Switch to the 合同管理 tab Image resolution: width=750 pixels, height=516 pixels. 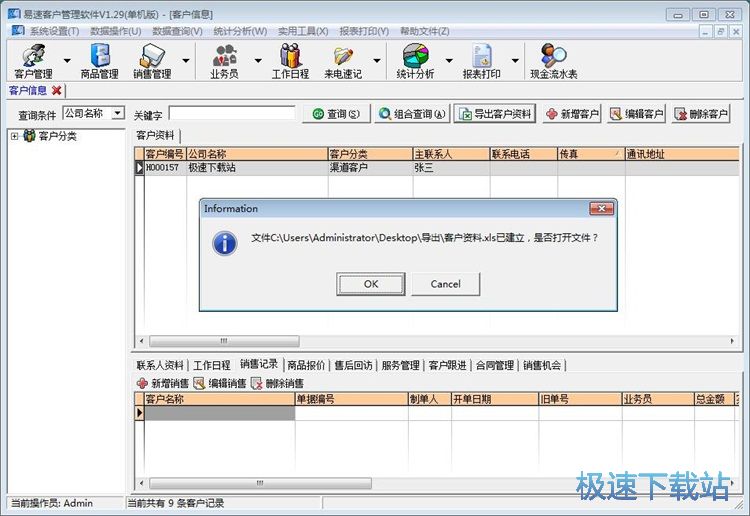pyautogui.click(x=495, y=365)
